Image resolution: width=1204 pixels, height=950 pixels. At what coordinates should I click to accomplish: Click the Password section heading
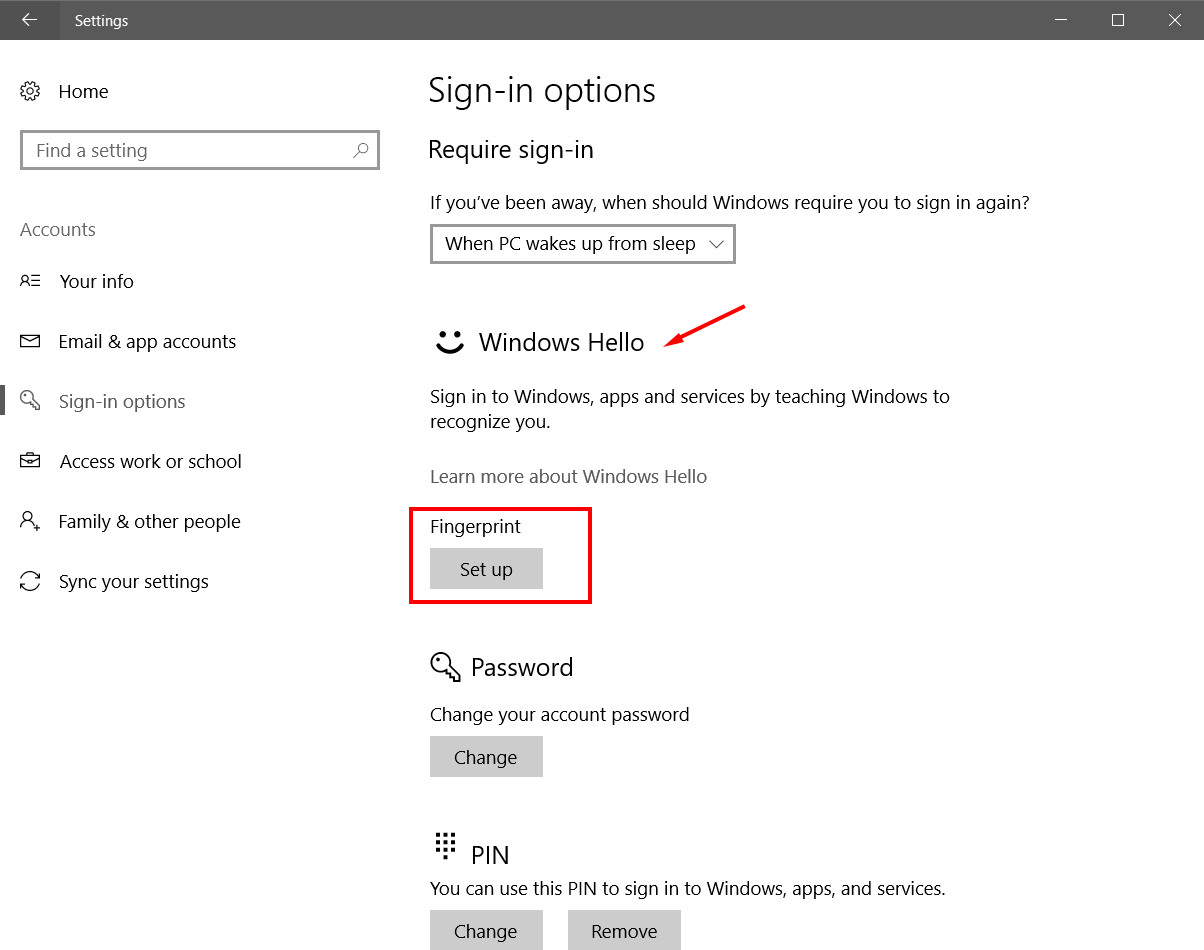(x=522, y=667)
